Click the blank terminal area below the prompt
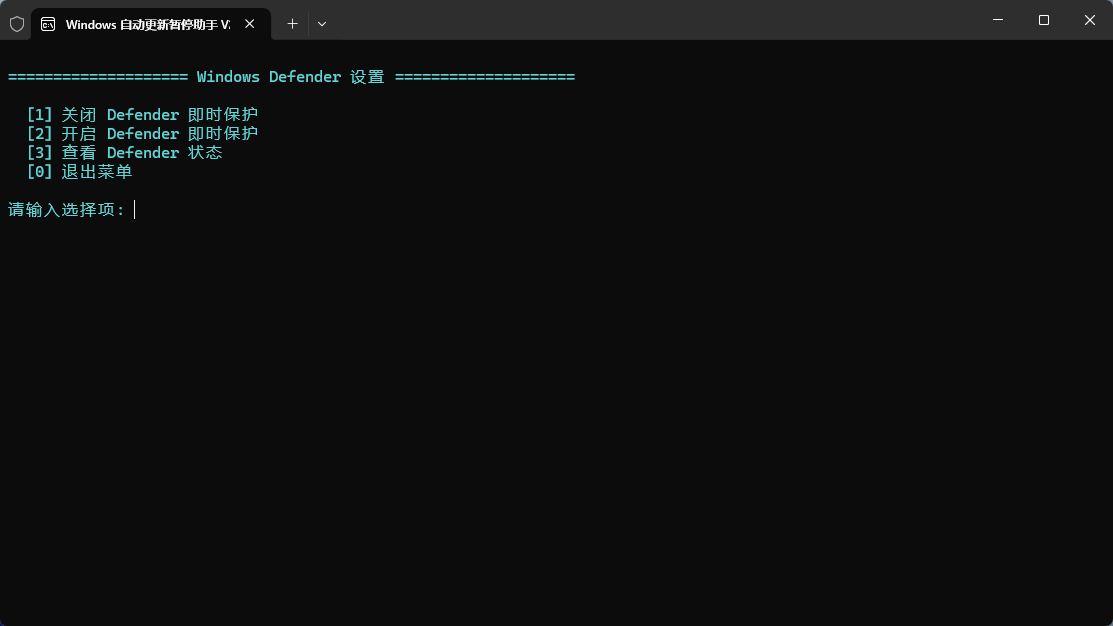The height and width of the screenshot is (626, 1113). [x=556, y=420]
